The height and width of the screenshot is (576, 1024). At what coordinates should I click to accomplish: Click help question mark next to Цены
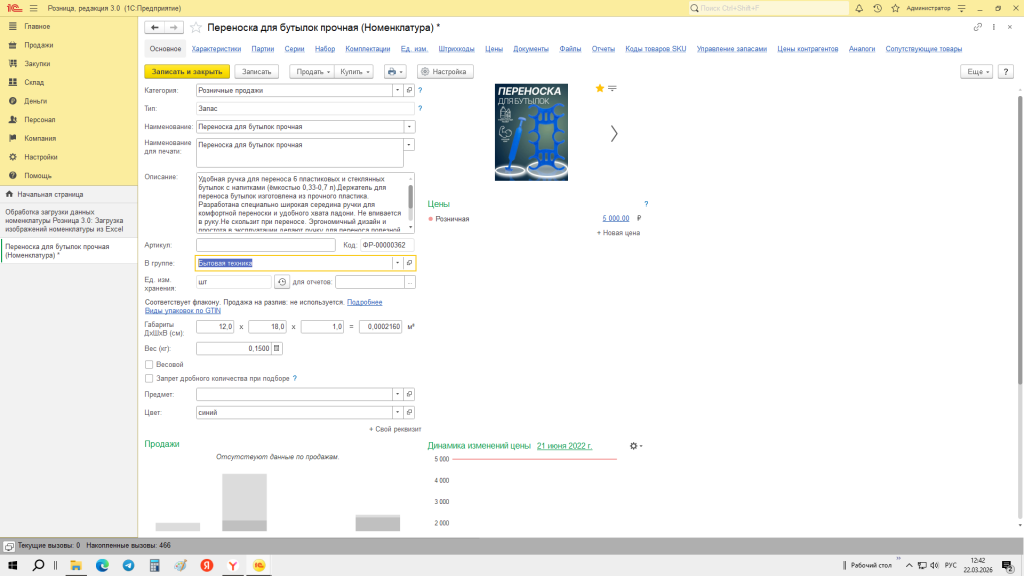coord(646,204)
